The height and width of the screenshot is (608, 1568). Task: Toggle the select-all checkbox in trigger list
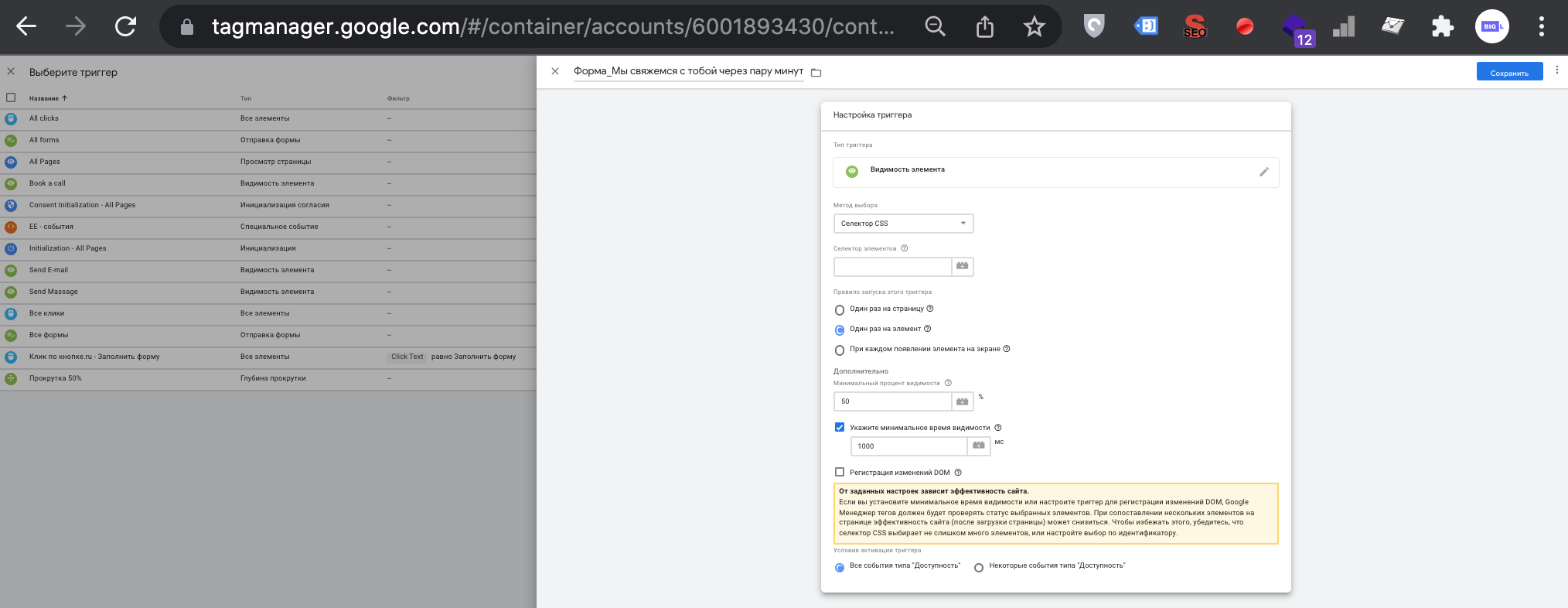11,97
